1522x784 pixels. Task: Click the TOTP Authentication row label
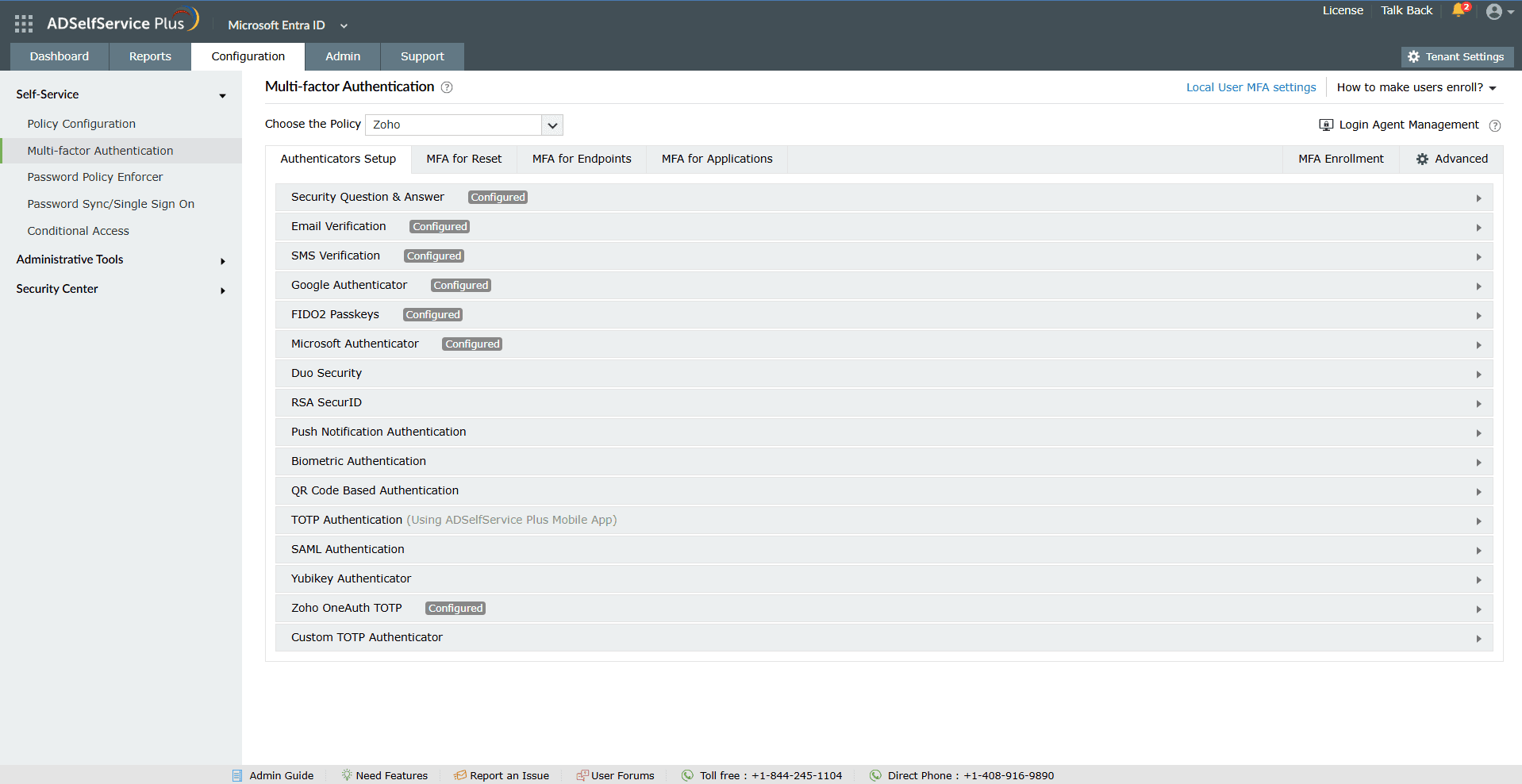coord(347,520)
